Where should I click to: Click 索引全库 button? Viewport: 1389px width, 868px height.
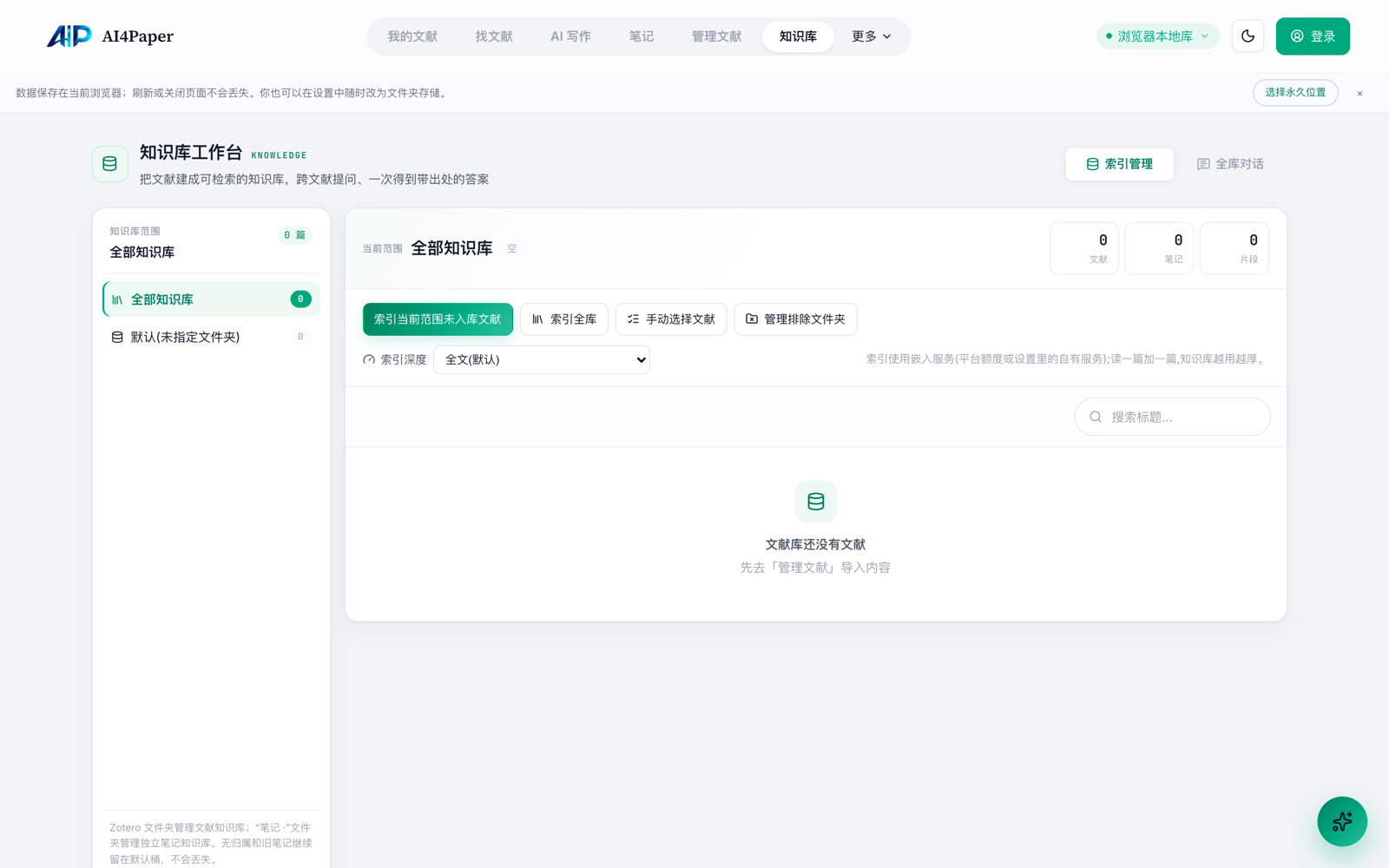pyautogui.click(x=564, y=319)
